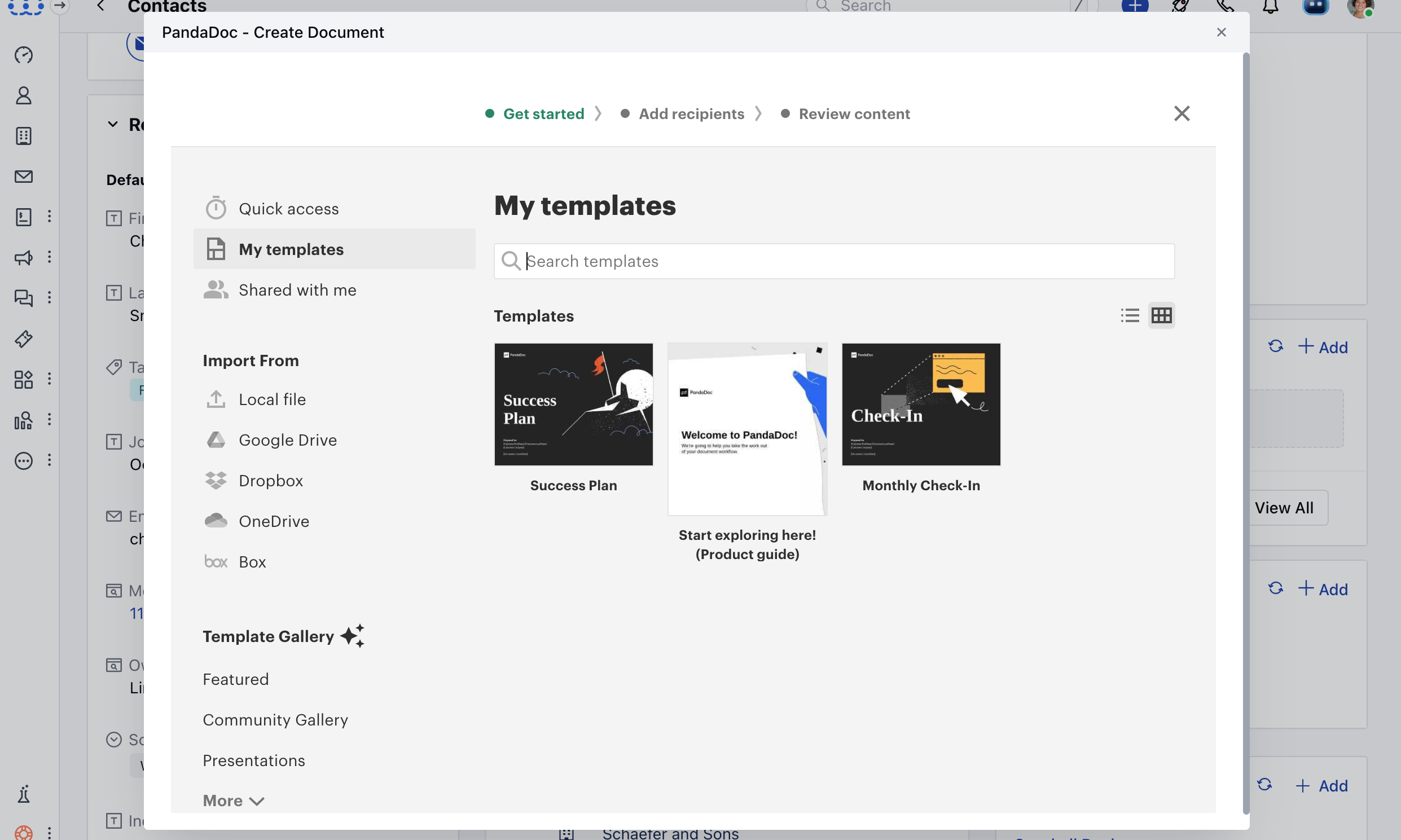Close the Create Document dialog
Screen dimensions: 1401x840
1221,32
